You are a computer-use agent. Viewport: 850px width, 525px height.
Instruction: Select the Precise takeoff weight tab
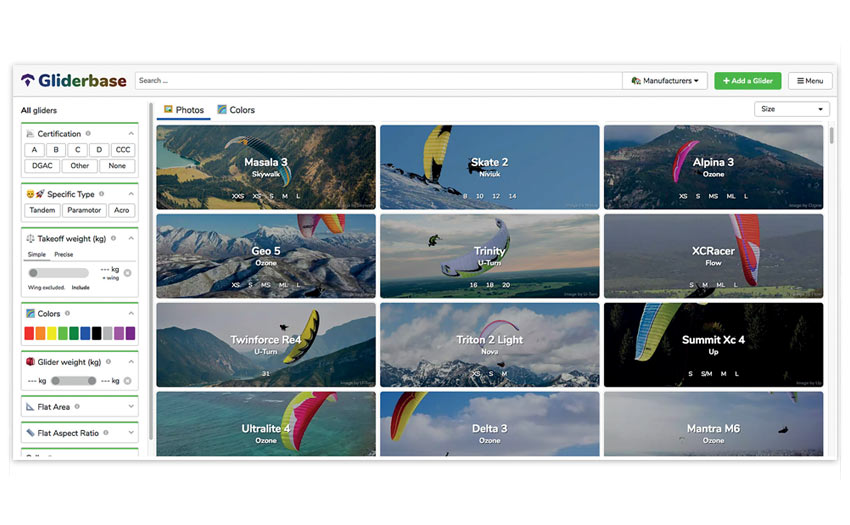pyautogui.click(x=63, y=254)
